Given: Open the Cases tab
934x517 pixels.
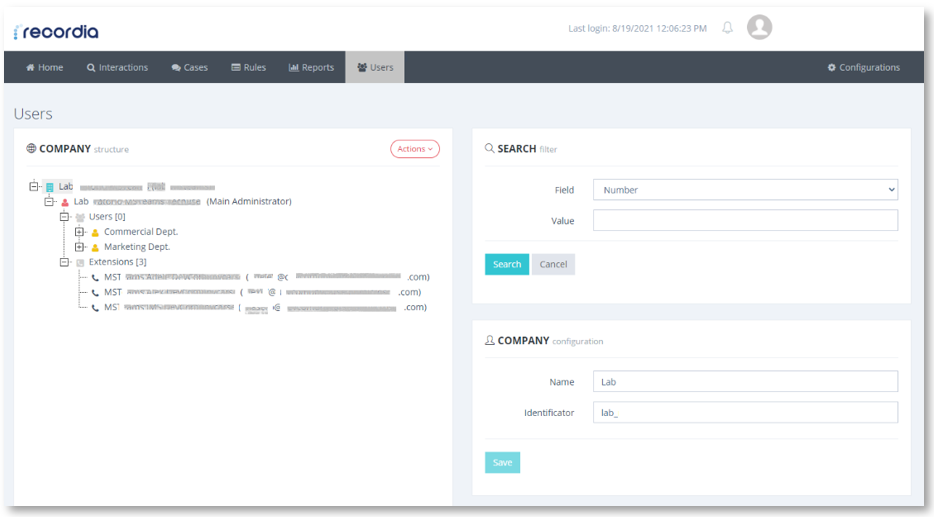Looking at the screenshot, I should click(189, 67).
